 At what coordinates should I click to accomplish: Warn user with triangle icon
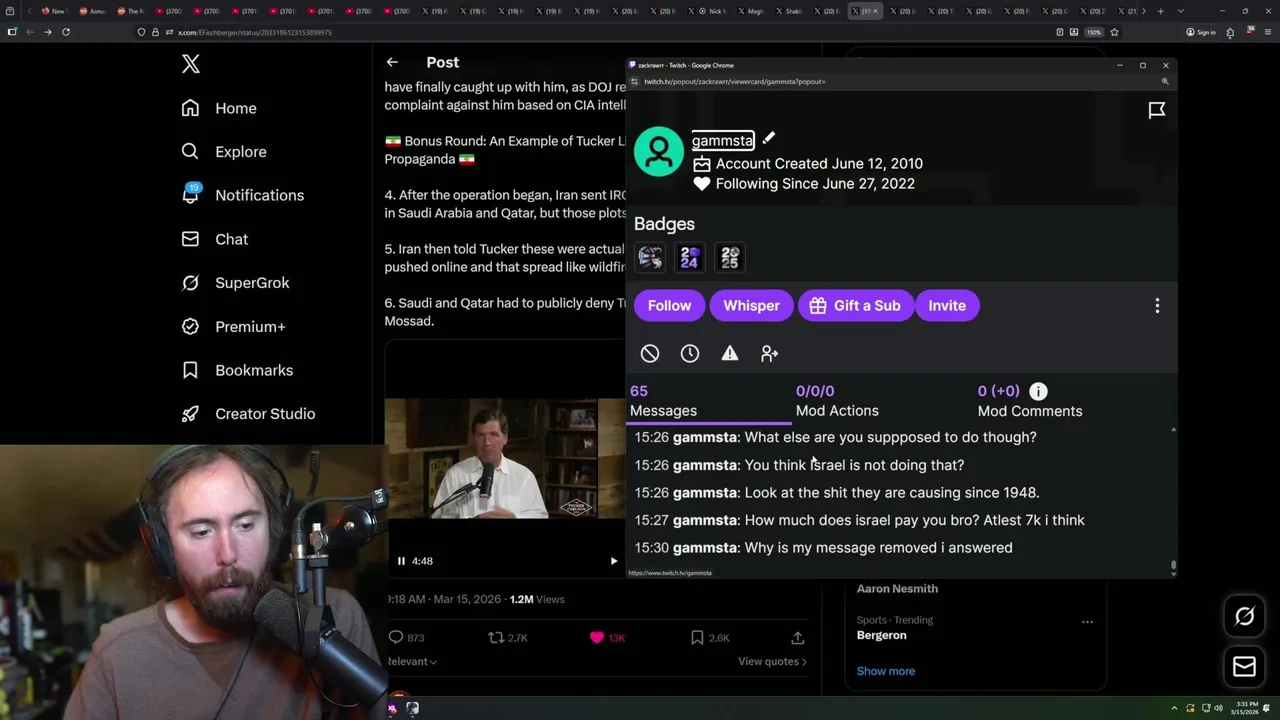click(x=730, y=353)
